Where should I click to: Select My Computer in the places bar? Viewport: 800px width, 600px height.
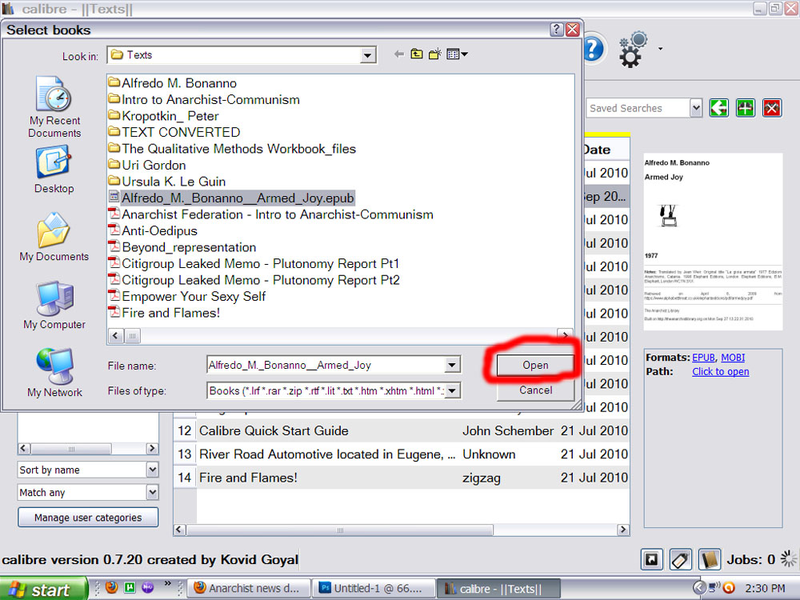point(54,305)
